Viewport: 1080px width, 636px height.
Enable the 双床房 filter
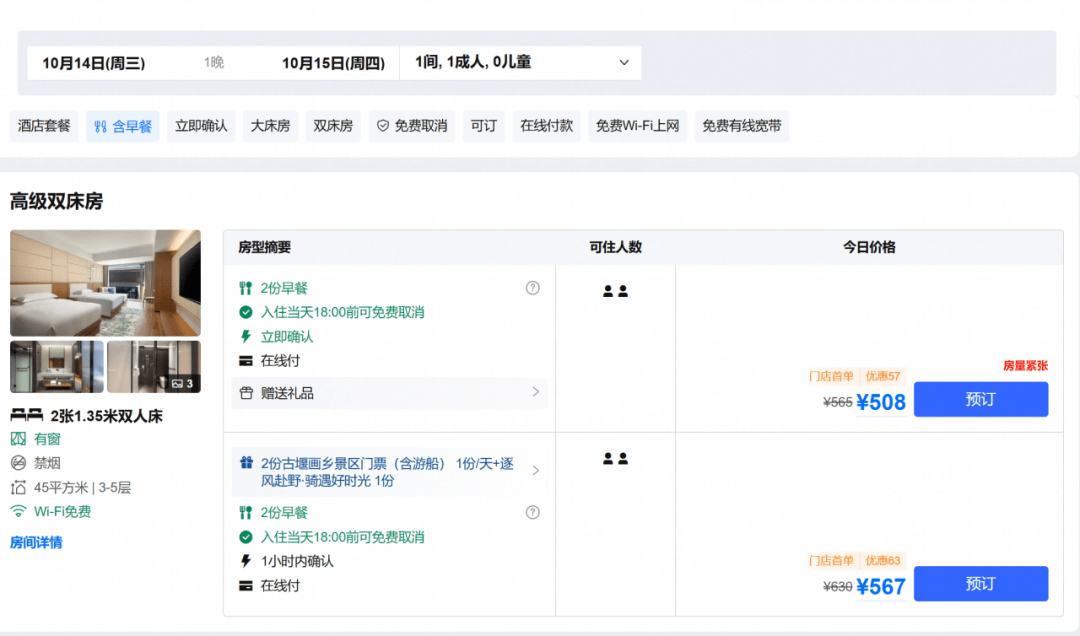pos(333,126)
